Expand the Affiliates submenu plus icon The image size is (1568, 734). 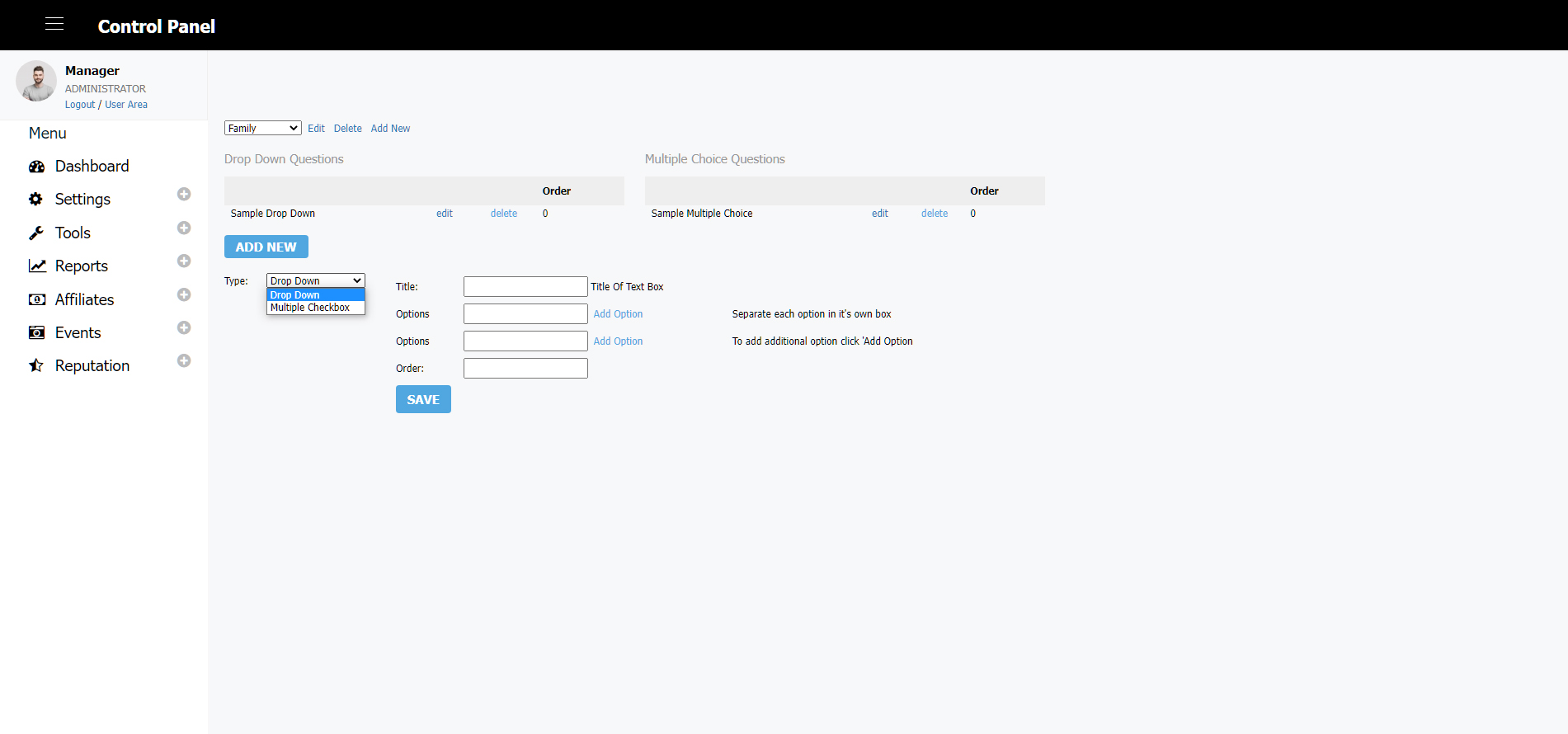[x=184, y=294]
